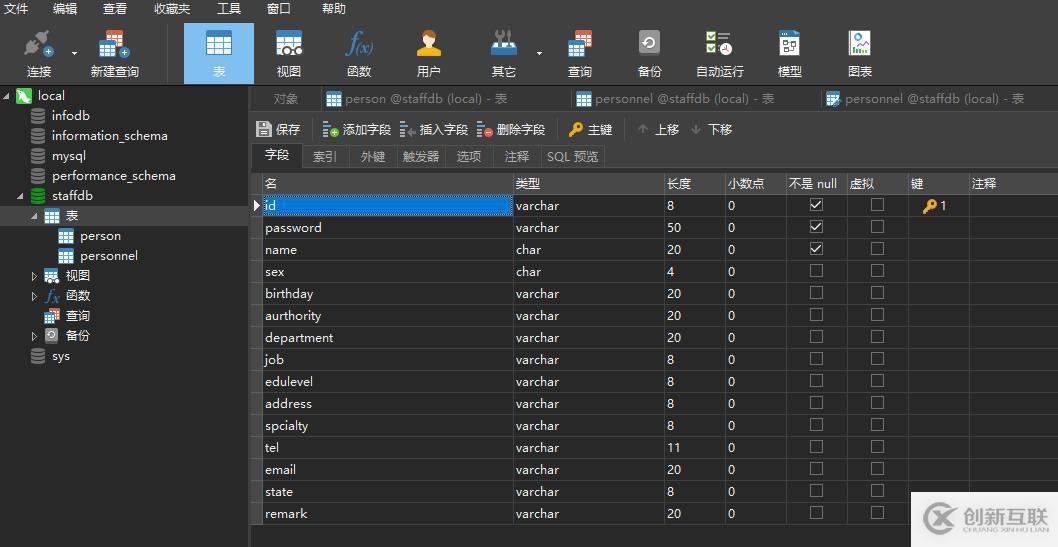1058x547 pixels.
Task: Switch to the 选项 options tab
Action: [x=469, y=156]
